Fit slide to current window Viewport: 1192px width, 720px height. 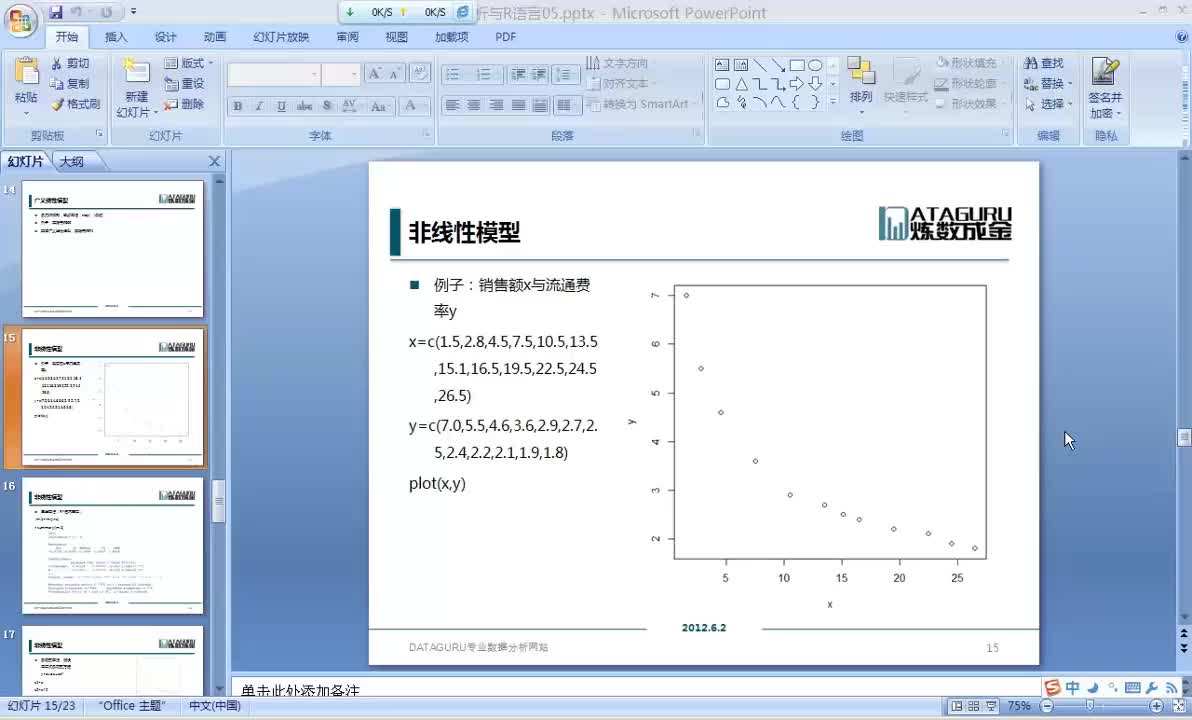point(1179,706)
